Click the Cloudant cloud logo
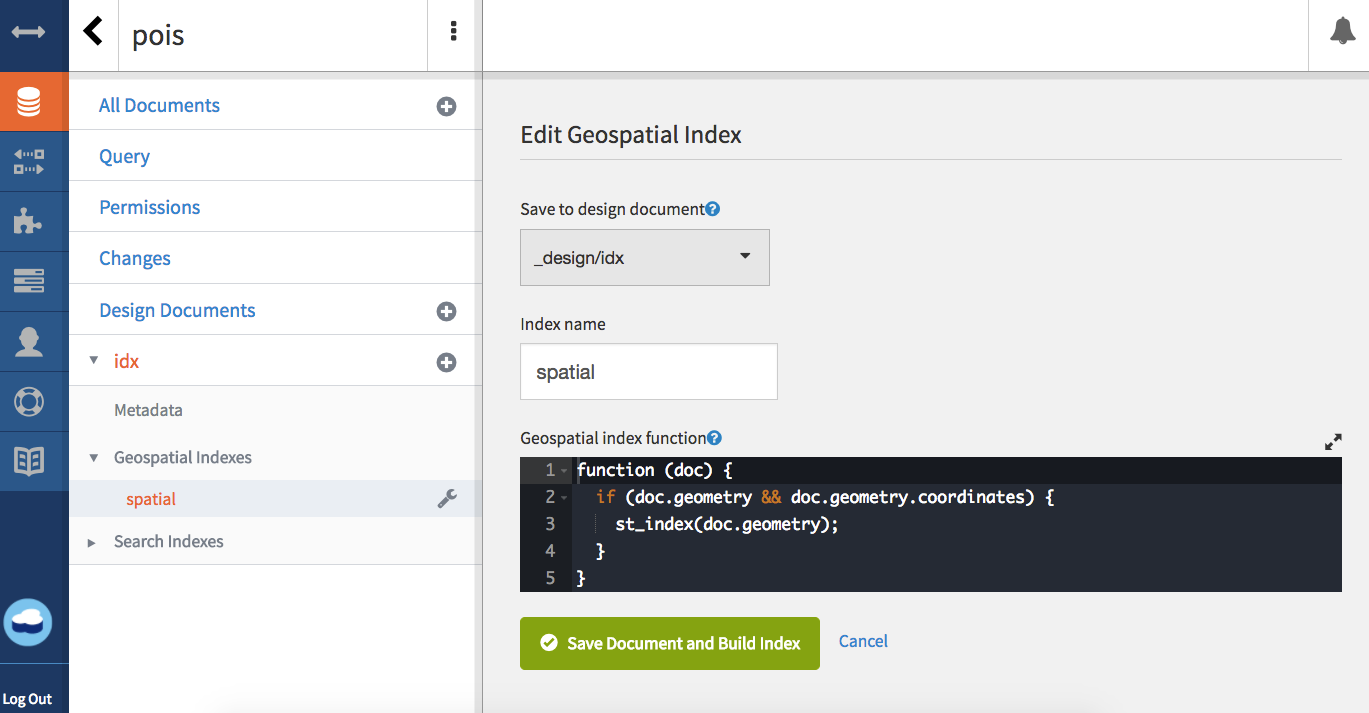This screenshot has height=713, width=1369. (x=28, y=622)
